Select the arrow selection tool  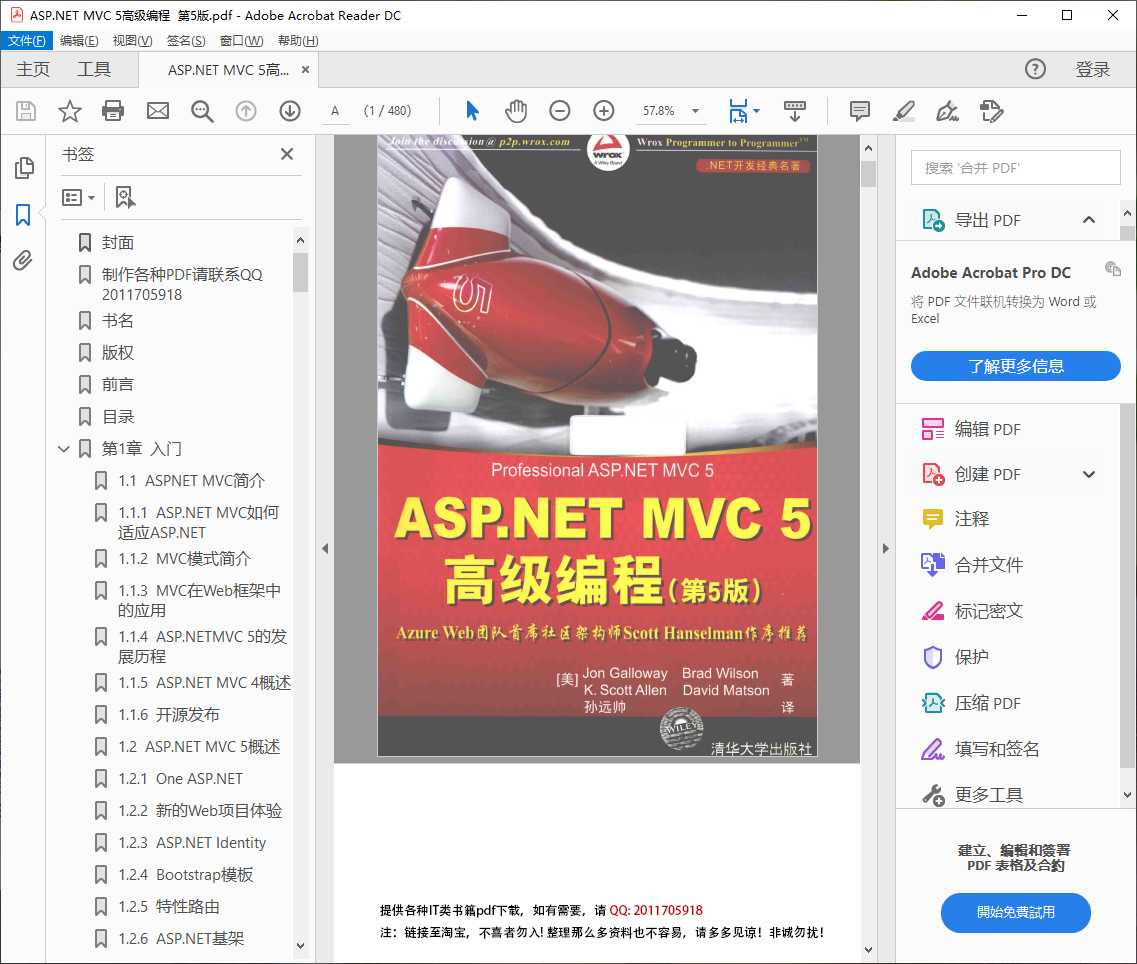[472, 111]
